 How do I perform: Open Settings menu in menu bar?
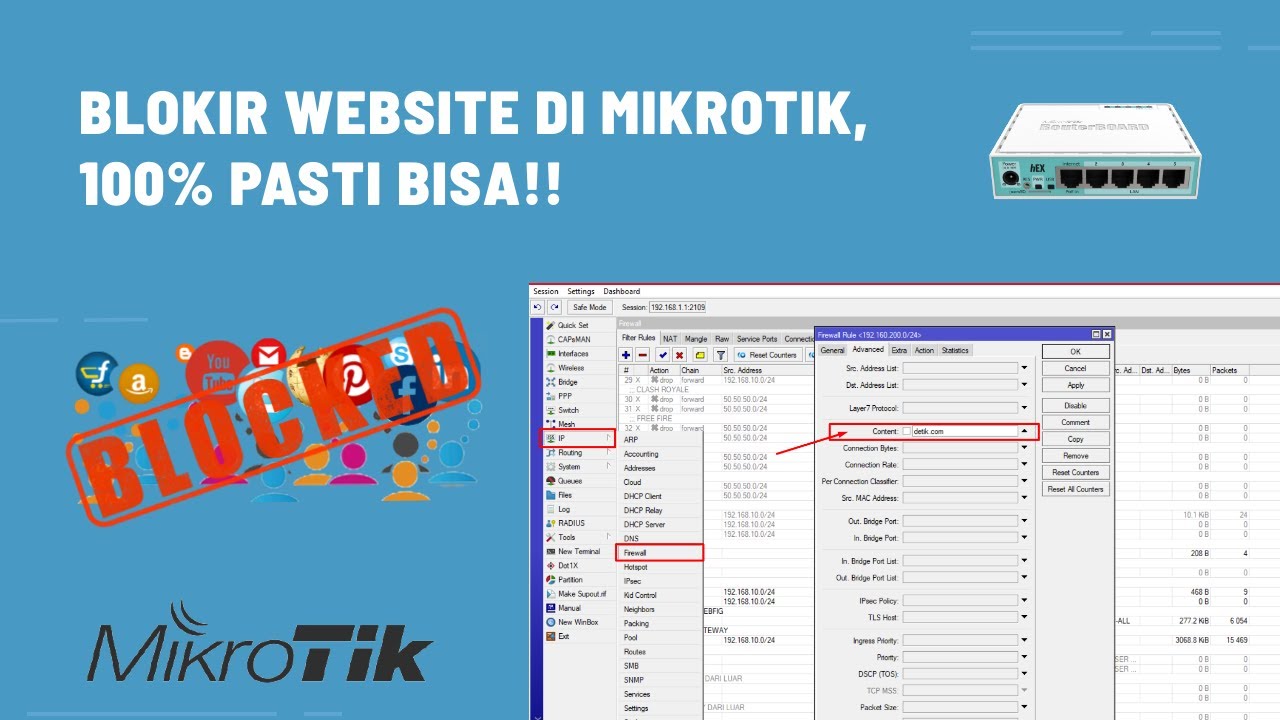(581, 291)
